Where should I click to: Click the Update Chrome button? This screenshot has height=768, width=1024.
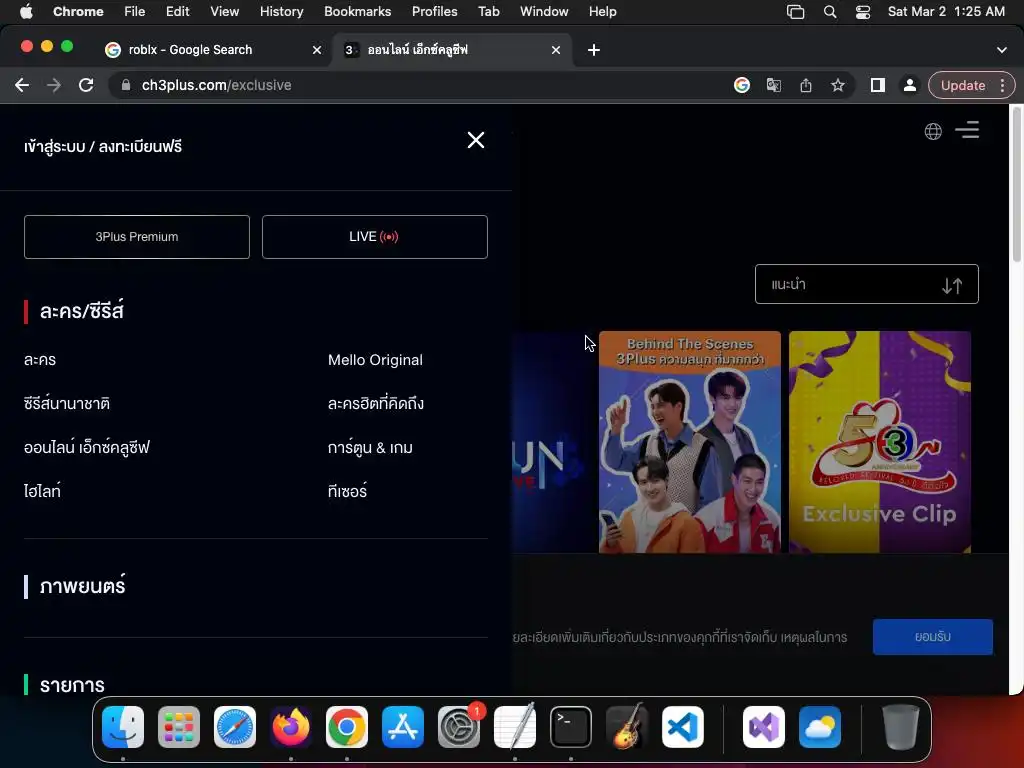pos(963,86)
